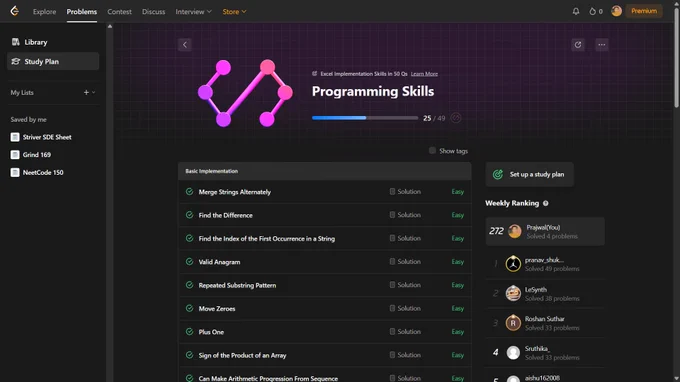Viewport: 680px width, 382px height.
Task: Click the streak flame counter icon
Action: (592, 11)
